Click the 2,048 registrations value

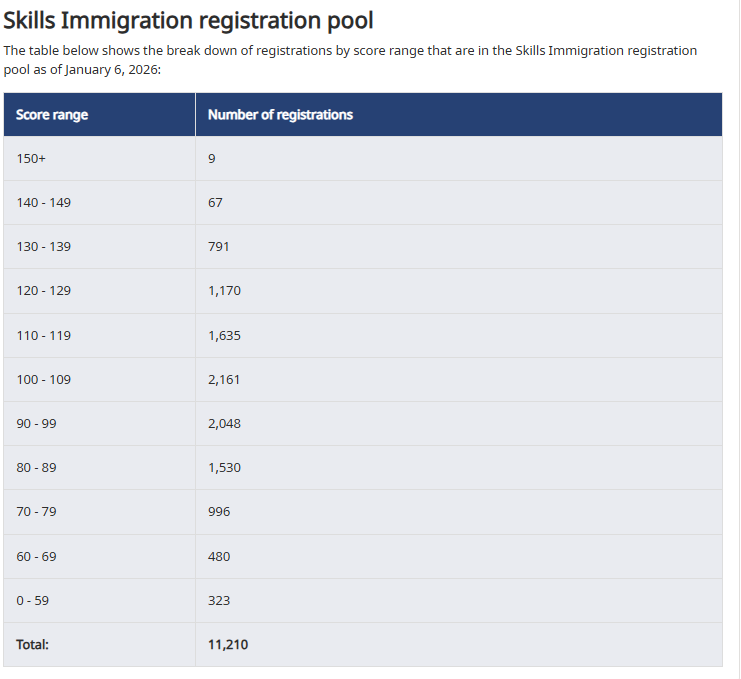pyautogui.click(x=224, y=423)
